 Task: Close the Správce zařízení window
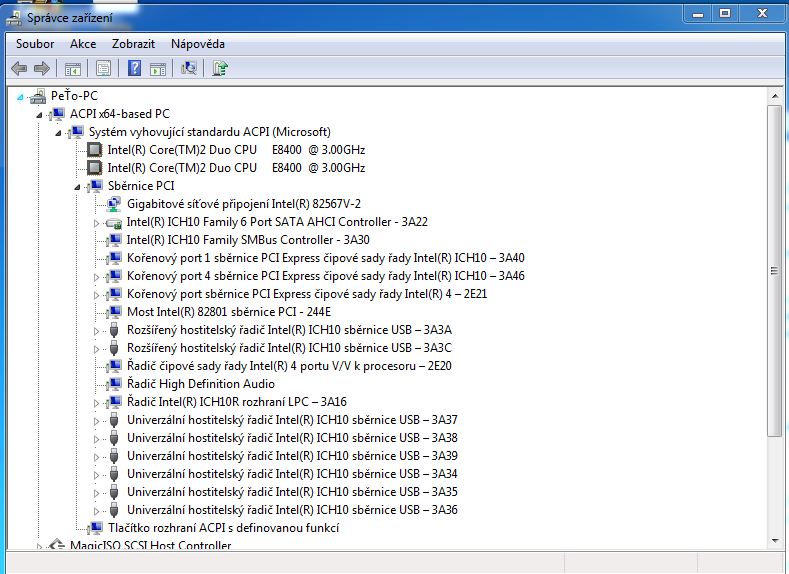[762, 14]
